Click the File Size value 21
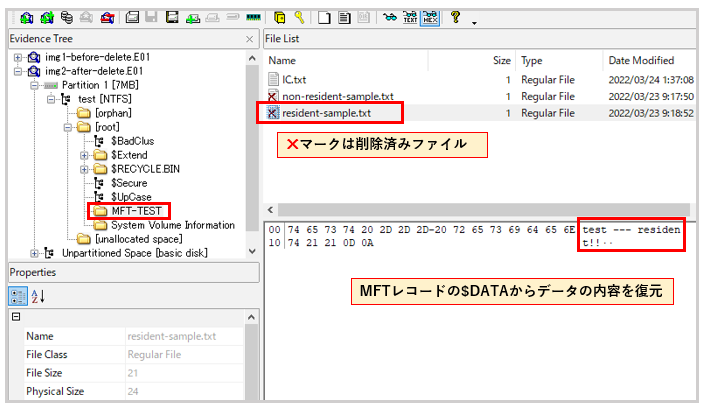 133,373
